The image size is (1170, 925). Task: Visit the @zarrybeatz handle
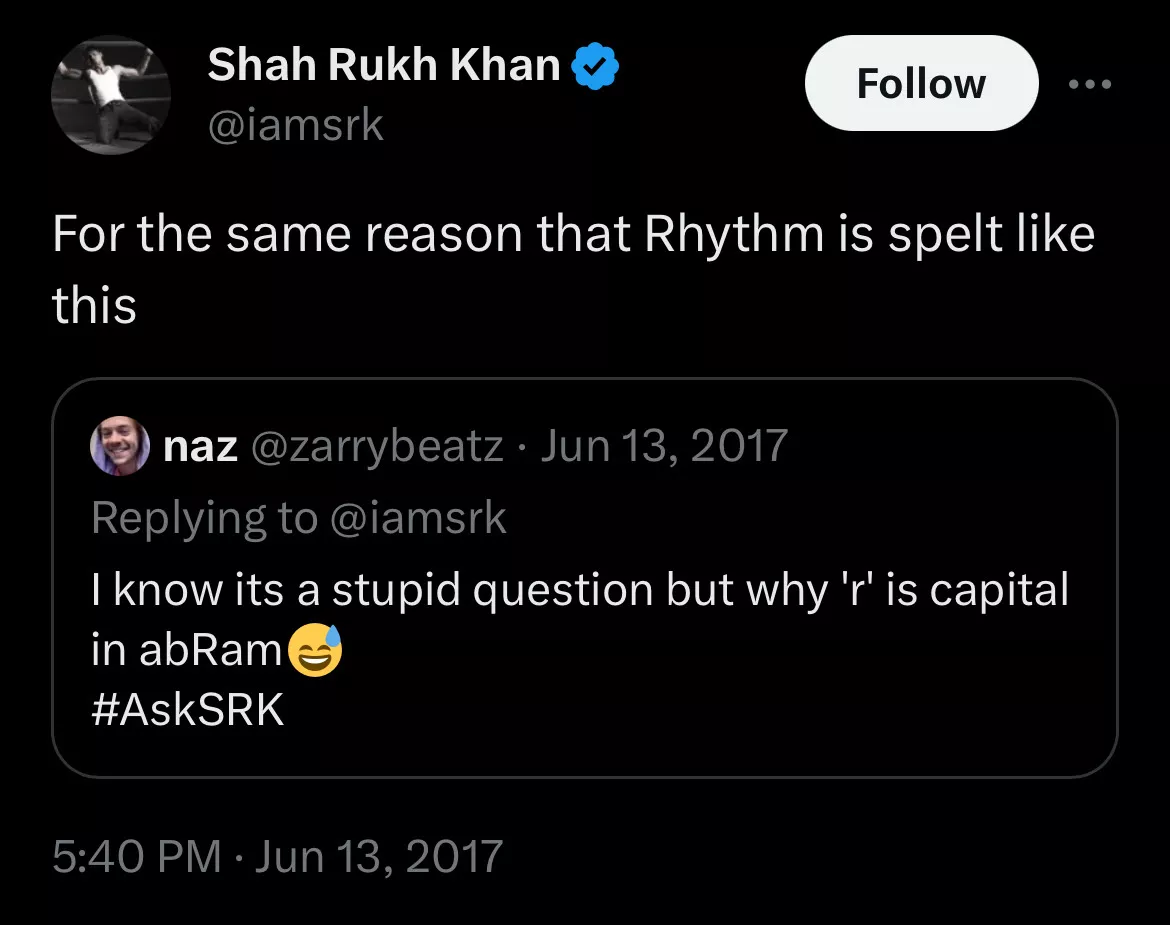click(375, 446)
